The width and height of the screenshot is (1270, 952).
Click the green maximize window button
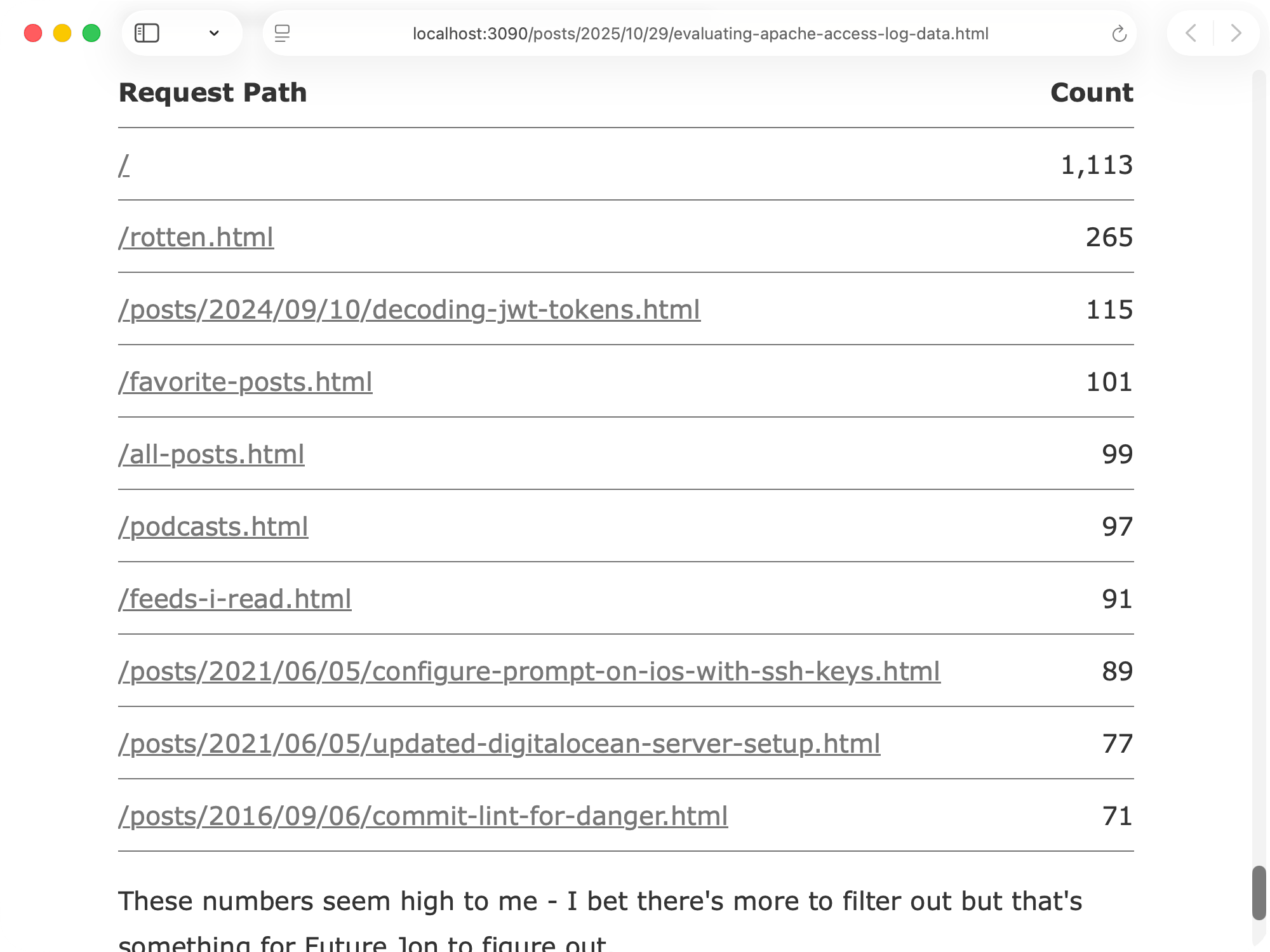(91, 33)
